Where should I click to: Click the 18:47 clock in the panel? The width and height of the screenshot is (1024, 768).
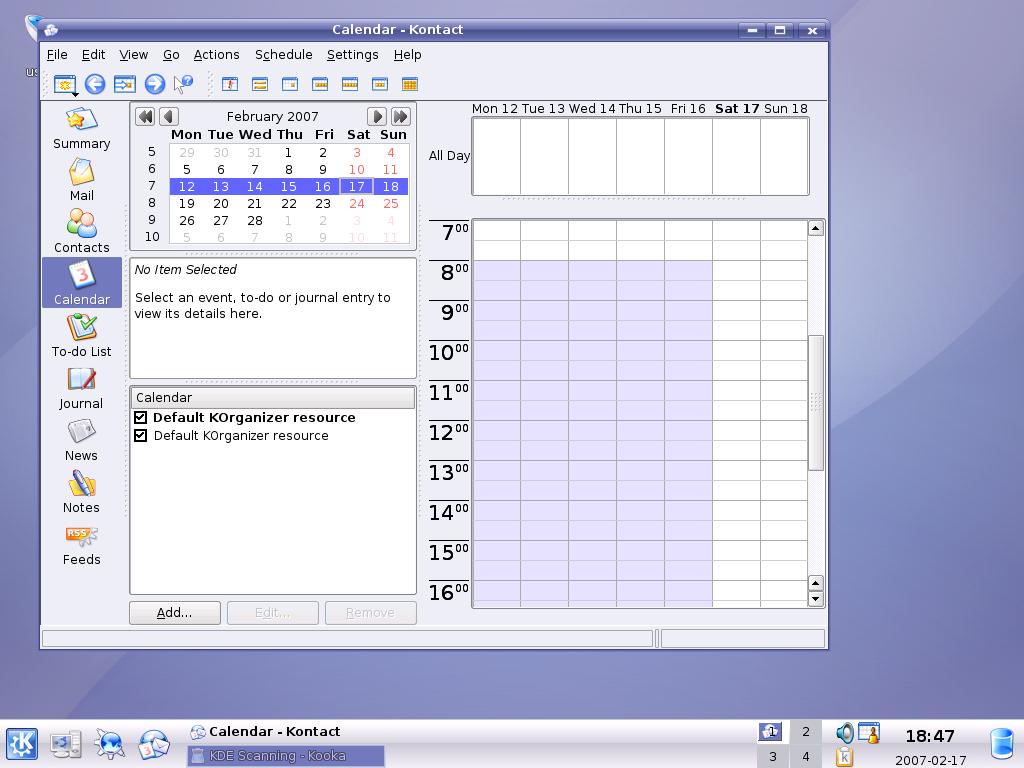tap(930, 737)
